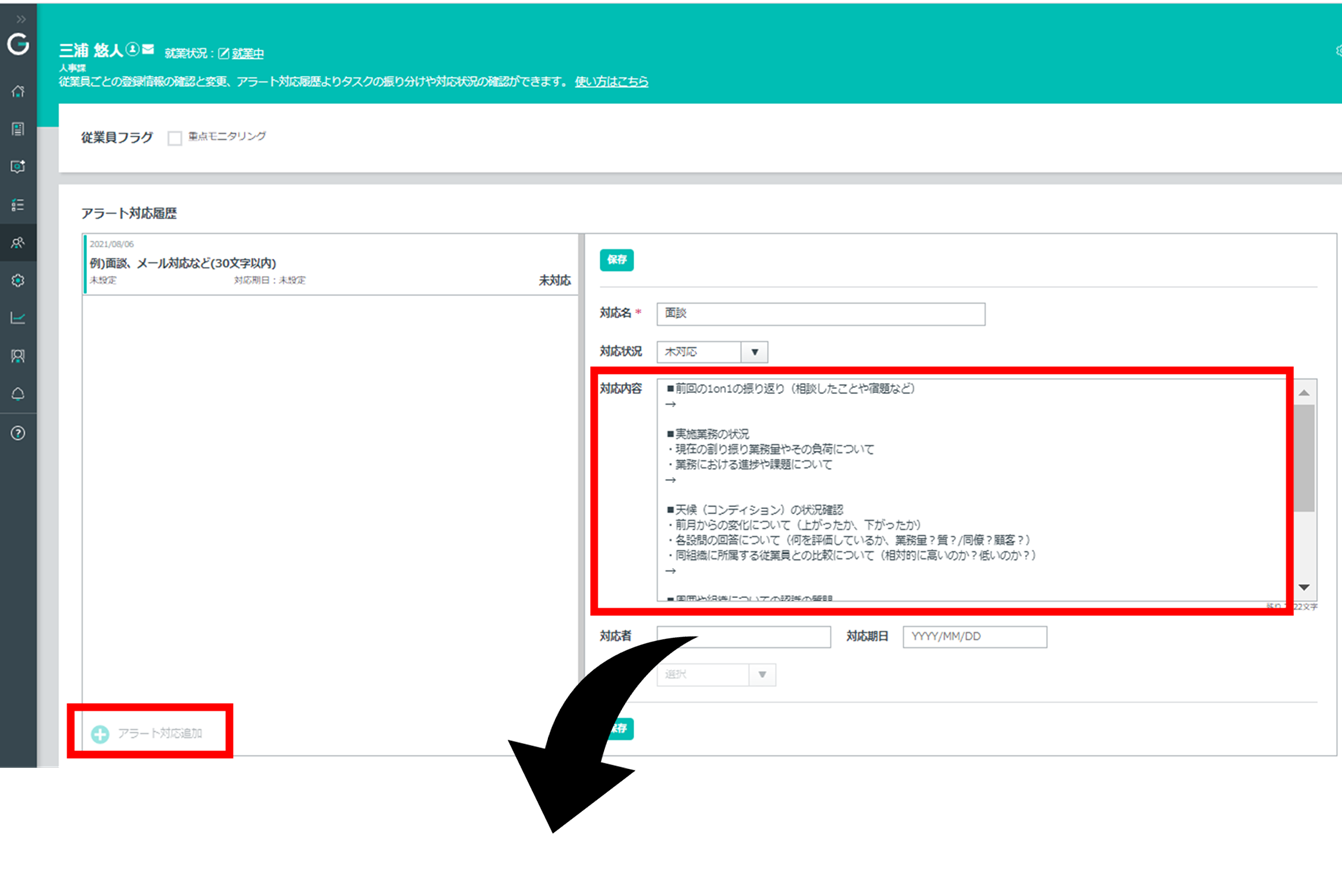The image size is (1342, 890).
Task: Open the person presentation board sidebar icon
Action: pos(18,356)
